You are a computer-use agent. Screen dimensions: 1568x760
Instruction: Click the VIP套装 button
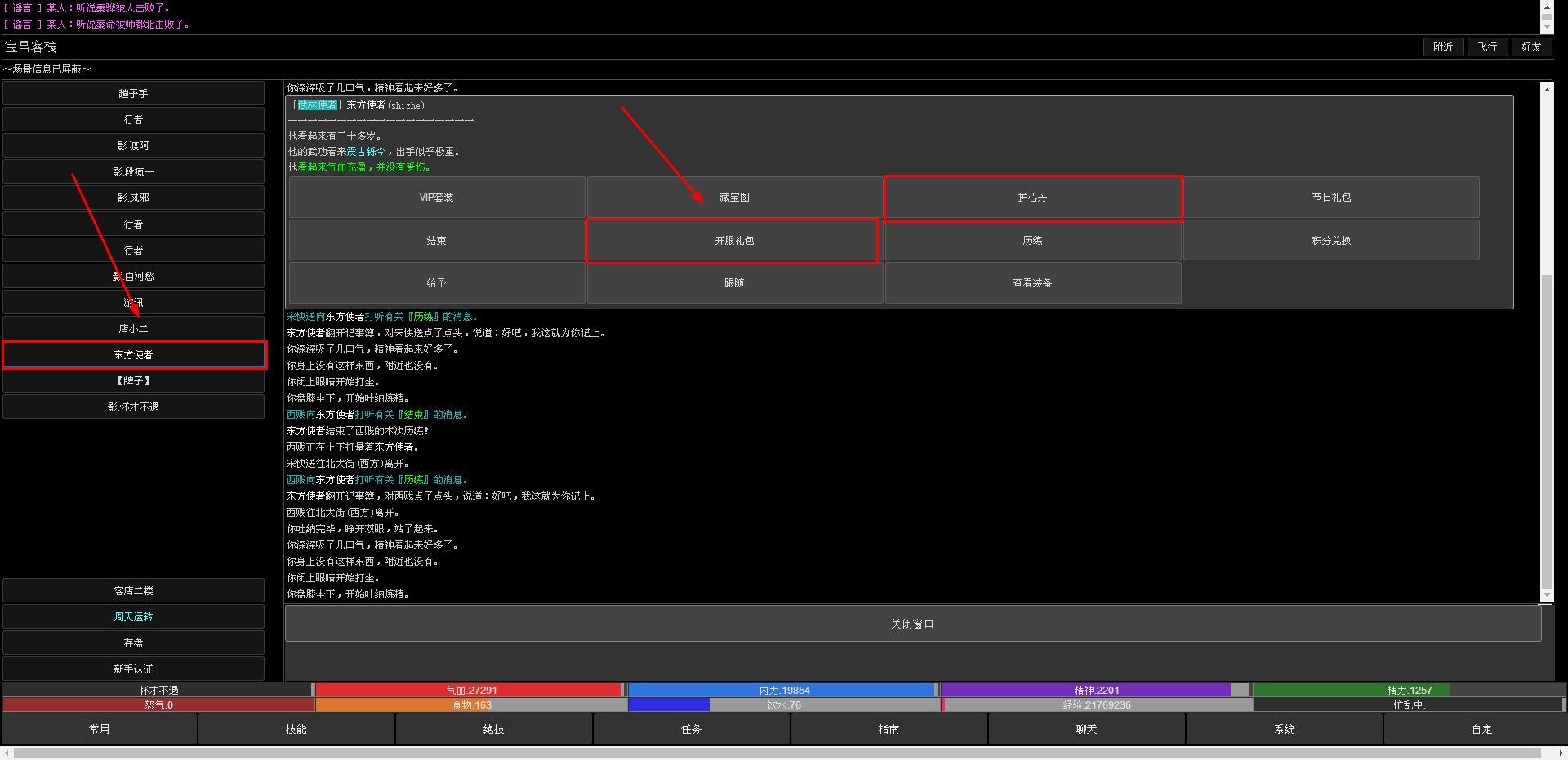(436, 198)
